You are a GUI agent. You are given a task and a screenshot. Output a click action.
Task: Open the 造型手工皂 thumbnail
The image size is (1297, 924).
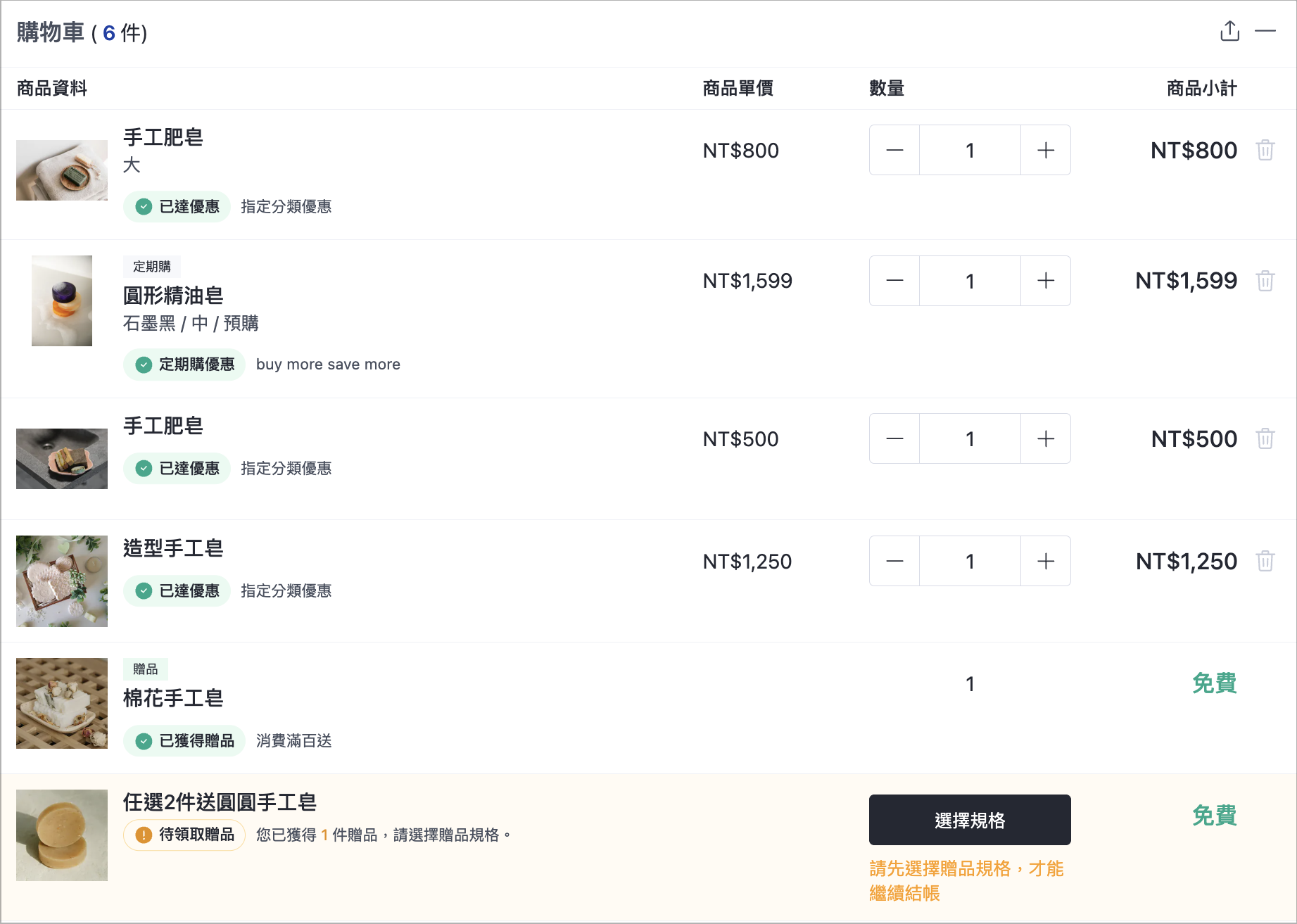point(62,581)
